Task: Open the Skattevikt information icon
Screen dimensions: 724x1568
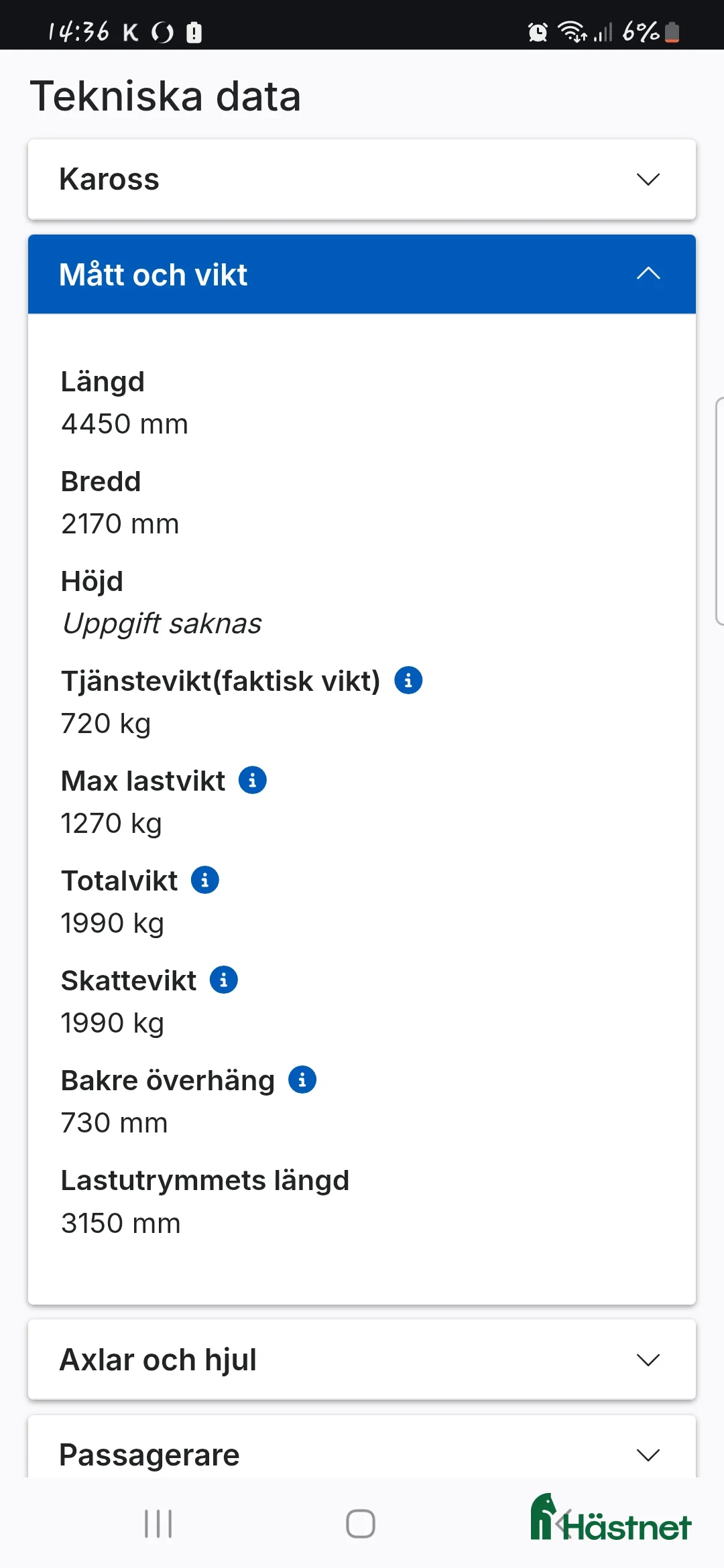Action: click(223, 980)
